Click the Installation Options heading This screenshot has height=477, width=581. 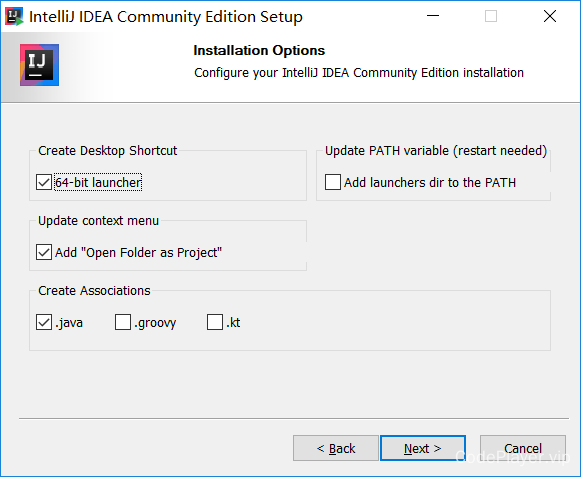(259, 50)
